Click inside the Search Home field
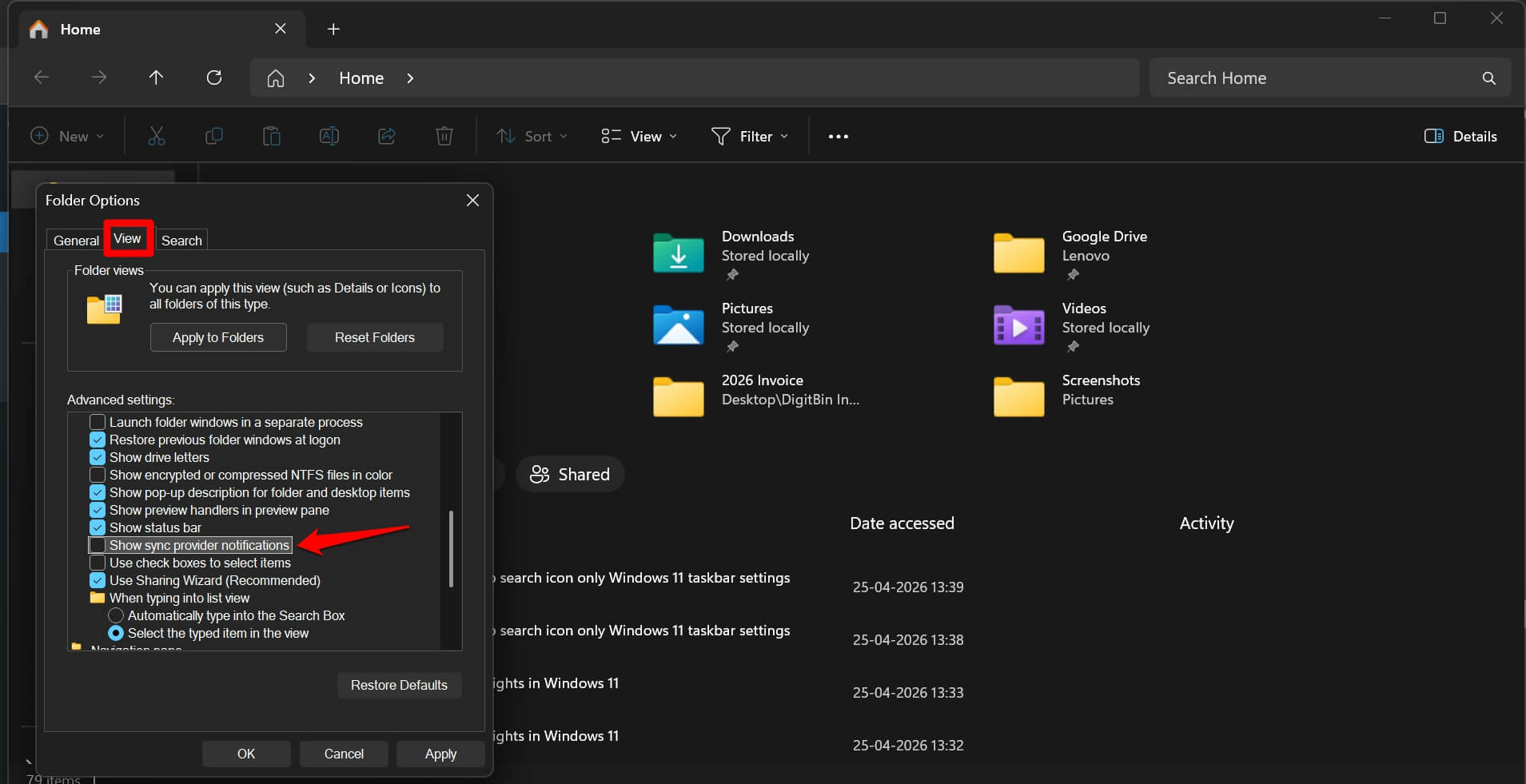 click(x=1311, y=78)
